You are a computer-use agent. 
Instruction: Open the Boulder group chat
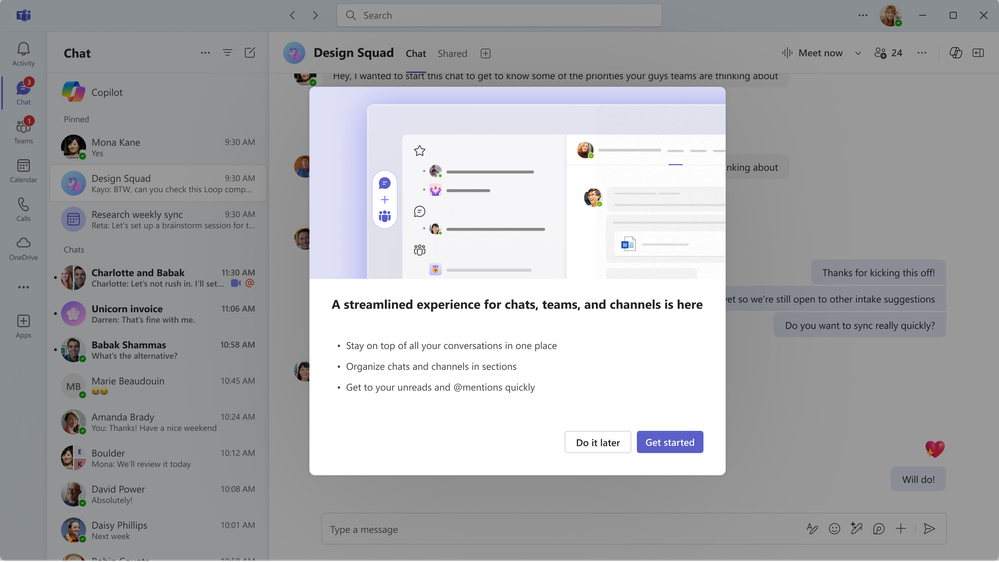coord(158,458)
